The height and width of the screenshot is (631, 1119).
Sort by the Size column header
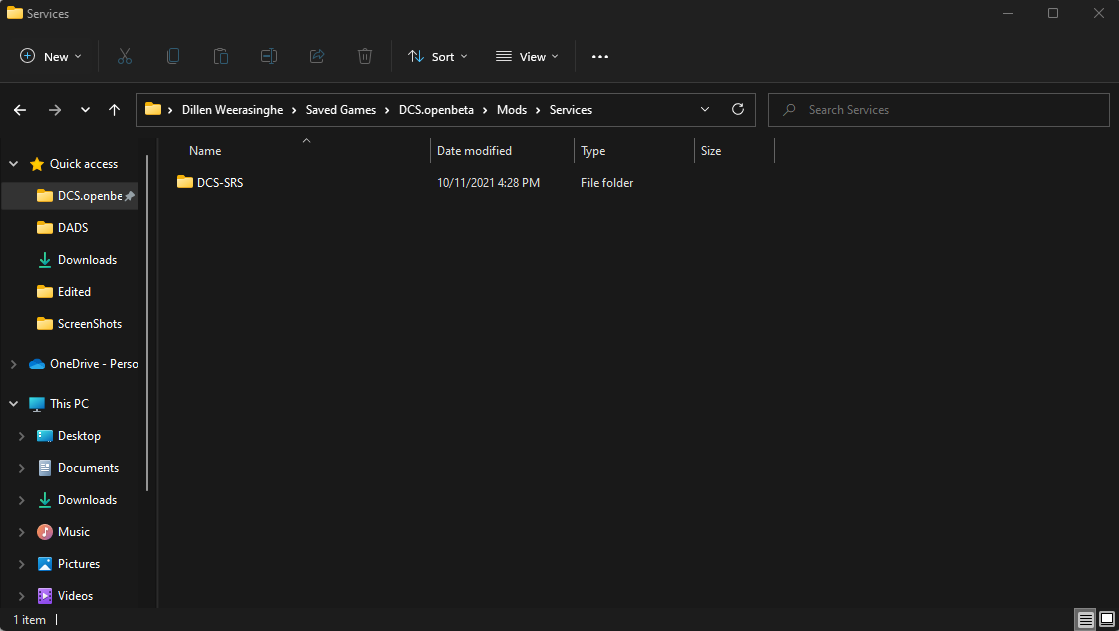pos(711,151)
